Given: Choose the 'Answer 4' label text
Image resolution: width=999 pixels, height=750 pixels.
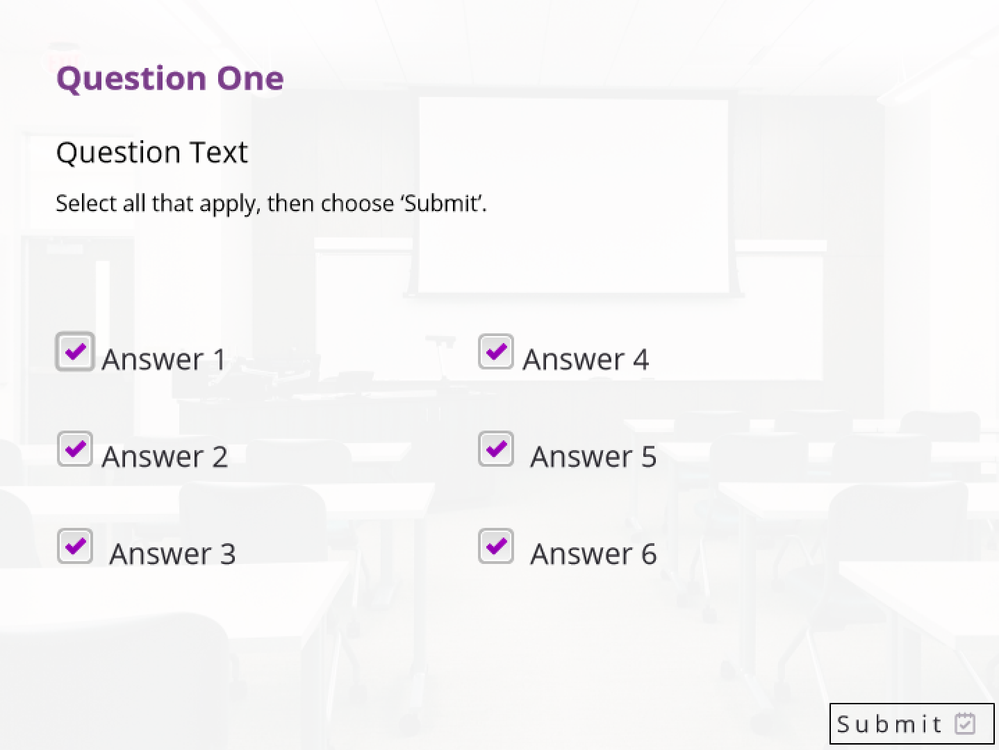Looking at the screenshot, I should 586,360.
